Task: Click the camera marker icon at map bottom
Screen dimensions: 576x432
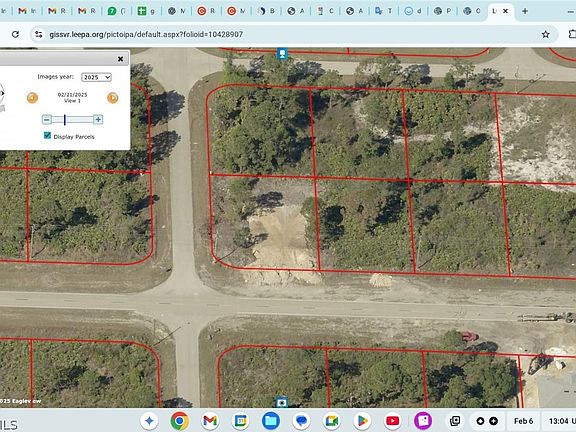Action: [x=282, y=402]
